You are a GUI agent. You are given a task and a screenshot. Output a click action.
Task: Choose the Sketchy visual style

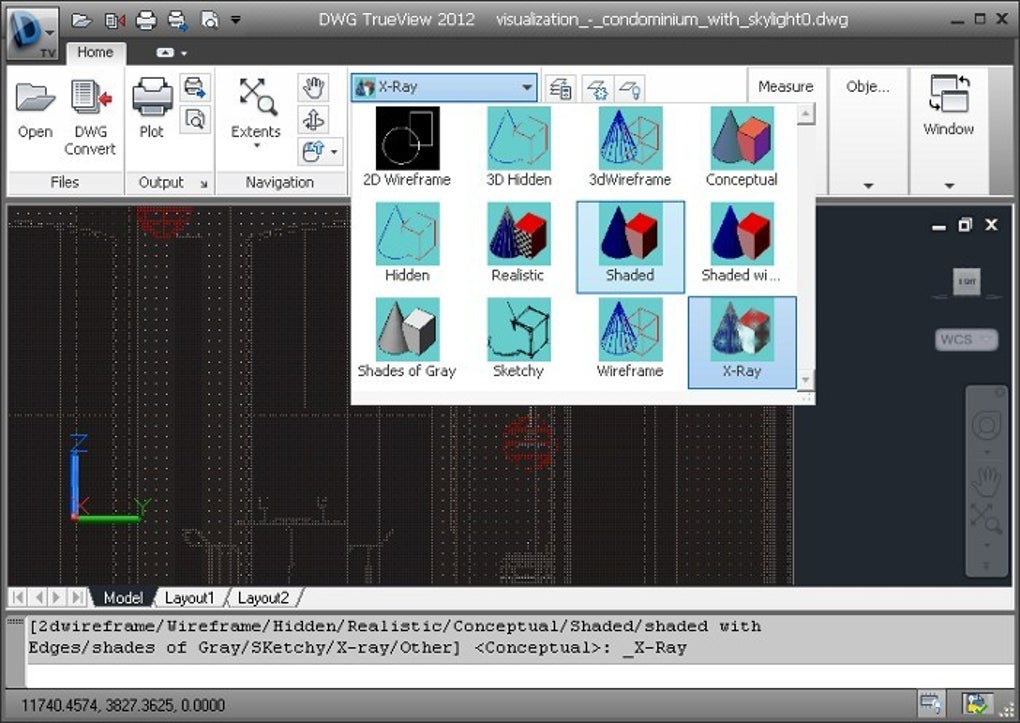click(518, 339)
